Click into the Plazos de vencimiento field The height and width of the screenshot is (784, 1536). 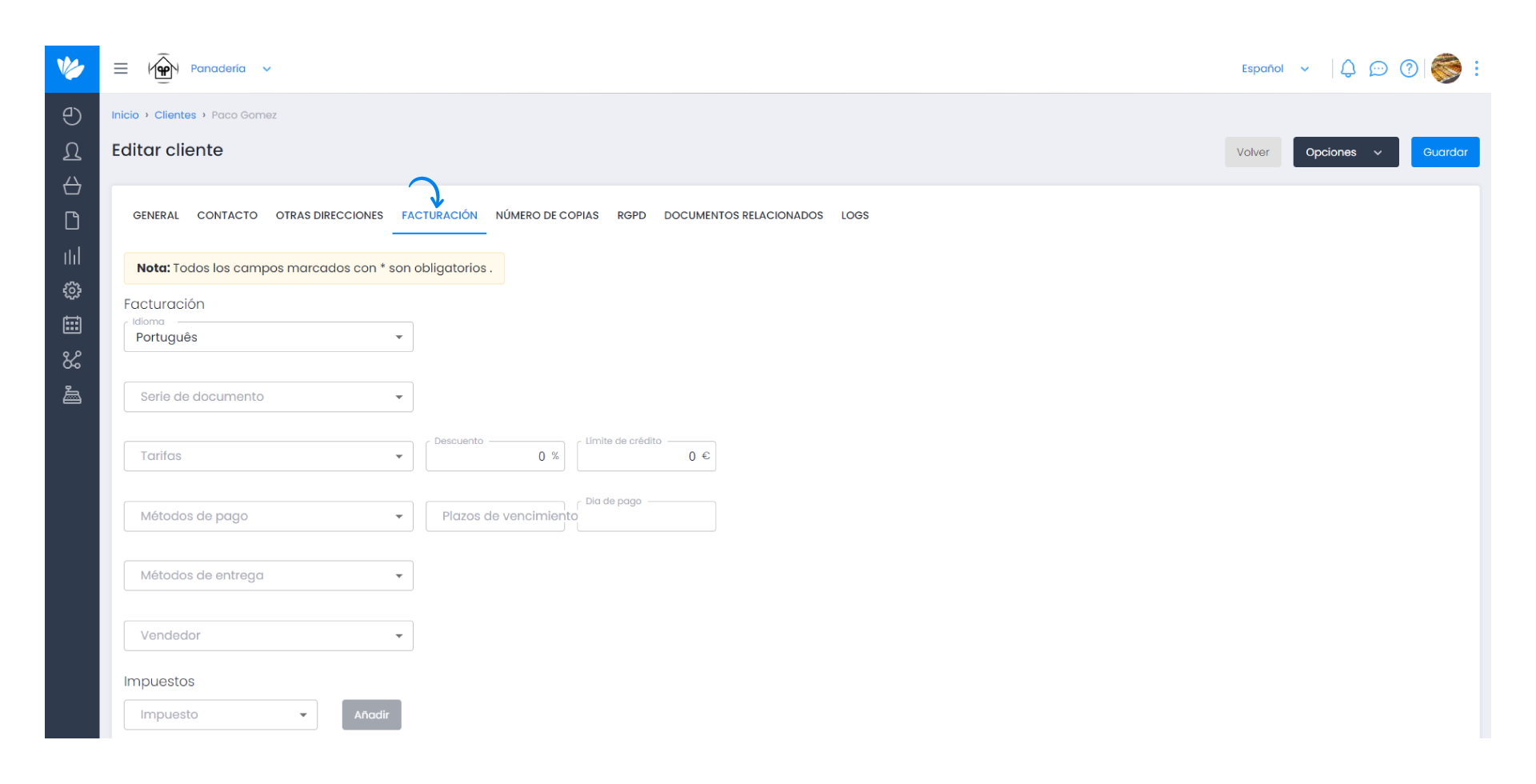click(x=495, y=516)
